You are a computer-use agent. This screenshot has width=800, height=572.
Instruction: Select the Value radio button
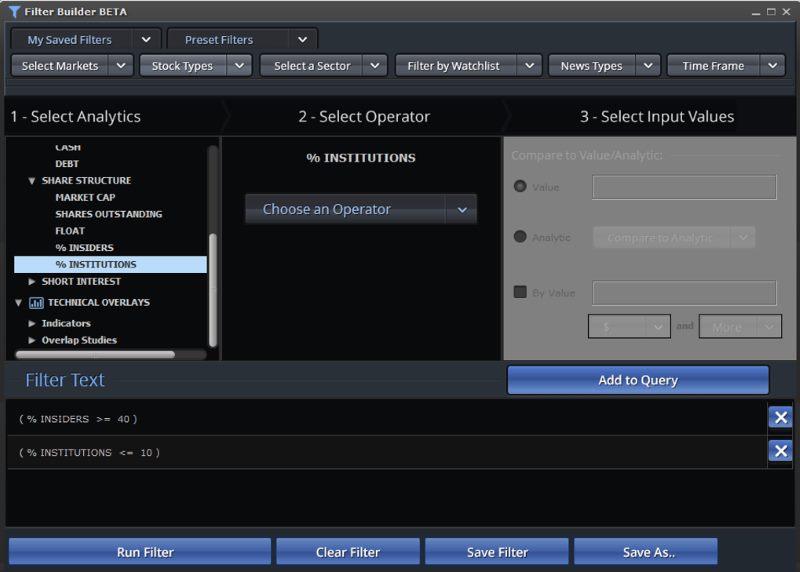point(520,187)
